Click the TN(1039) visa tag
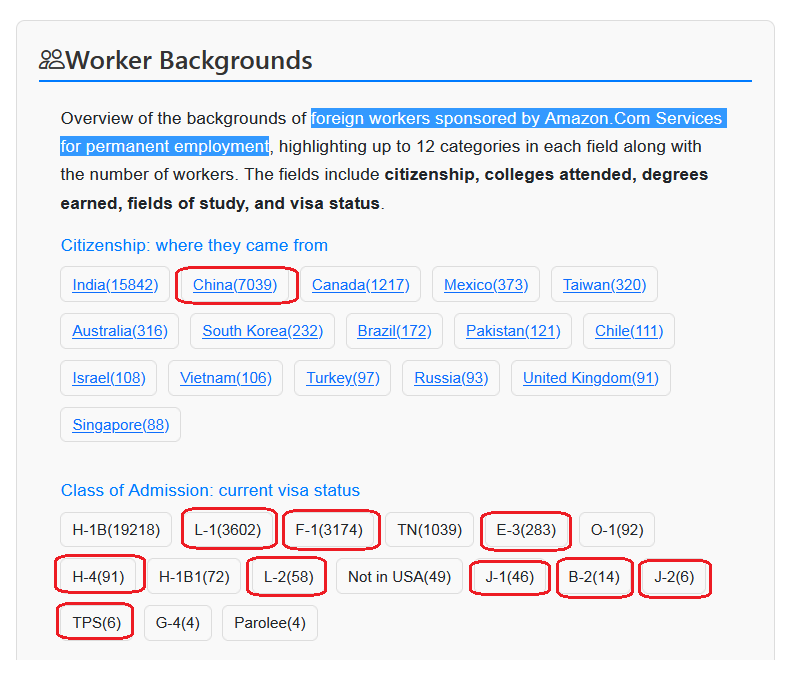Screen dimensions: 791x681 (429, 530)
